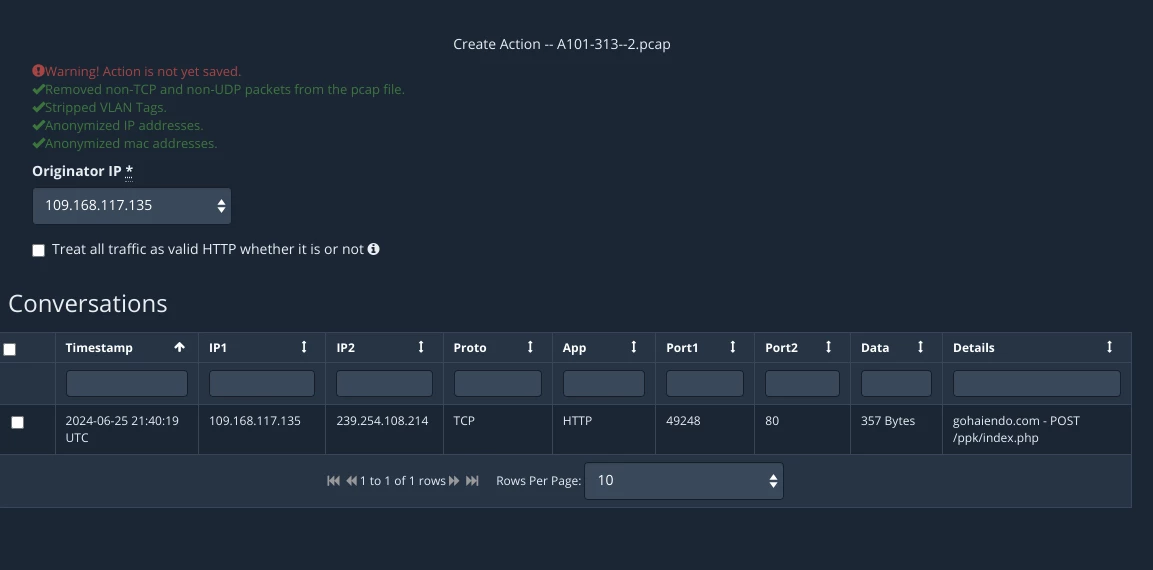This screenshot has height=570, width=1153.
Task: Focus the Proto filter field
Action: click(498, 384)
